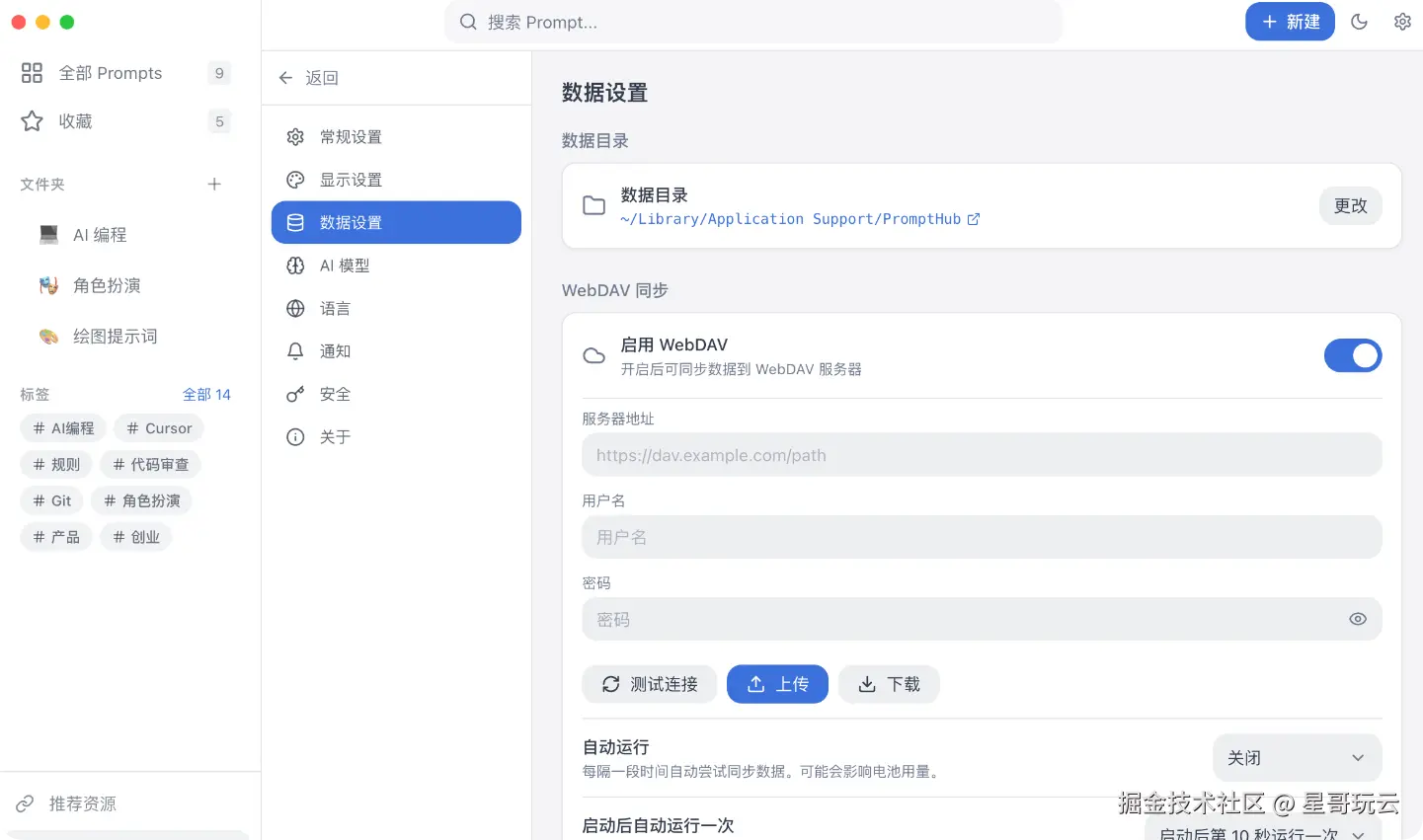Image resolution: width=1423 pixels, height=840 pixels.
Task: Click the 绘图提示词 palette folder icon
Action: point(48,337)
